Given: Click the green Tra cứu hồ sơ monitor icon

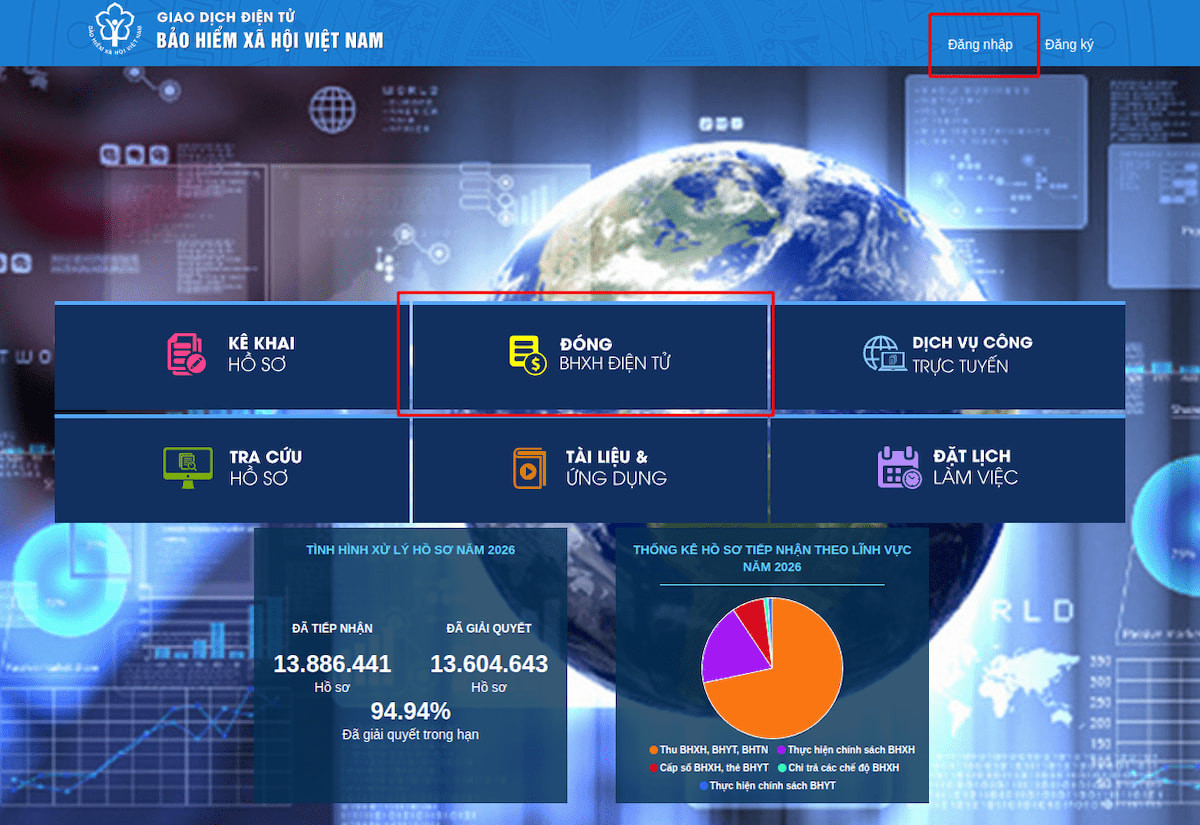Looking at the screenshot, I should (x=188, y=467).
